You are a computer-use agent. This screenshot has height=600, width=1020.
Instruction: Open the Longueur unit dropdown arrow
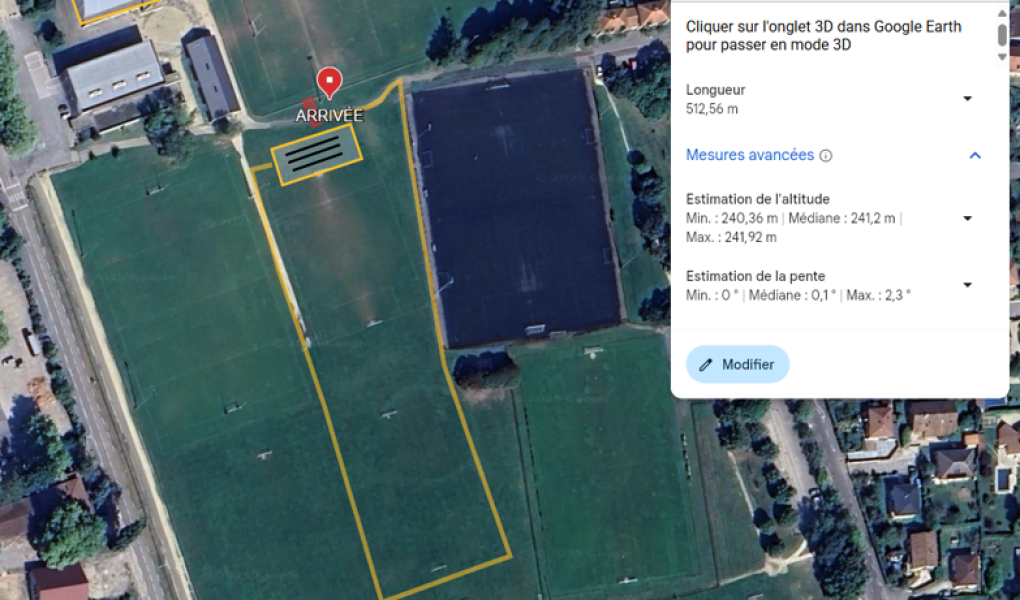coord(967,99)
